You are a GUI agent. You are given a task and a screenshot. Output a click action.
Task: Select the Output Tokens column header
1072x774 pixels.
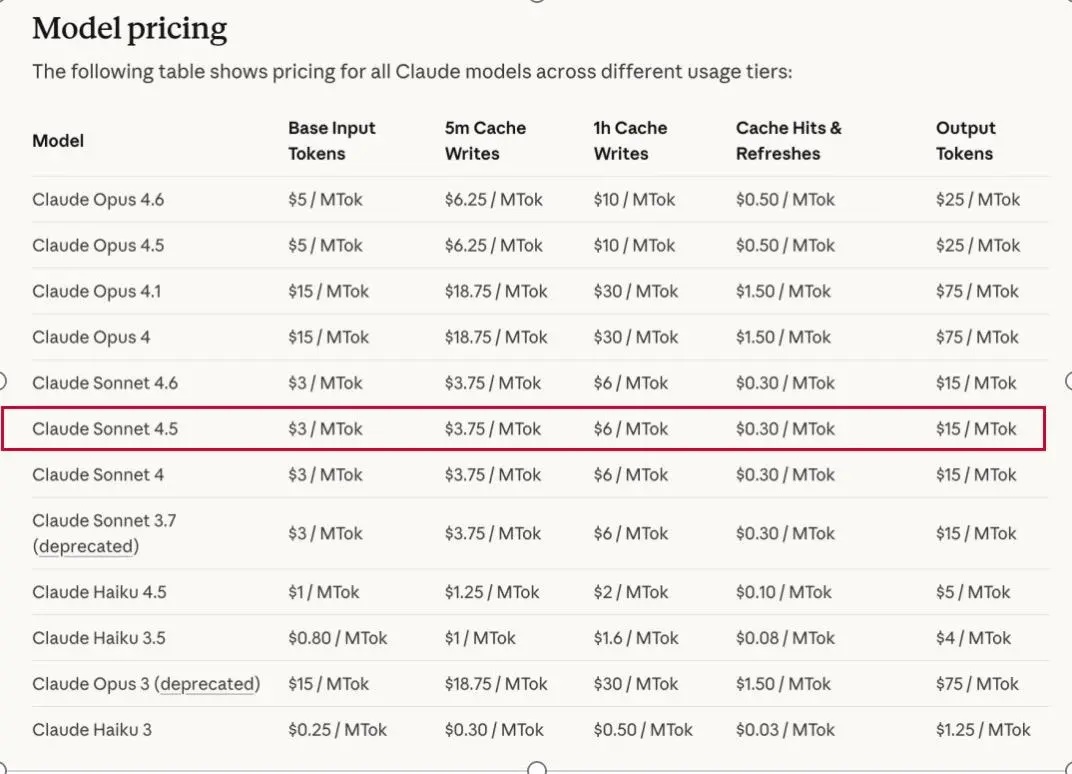coord(966,141)
